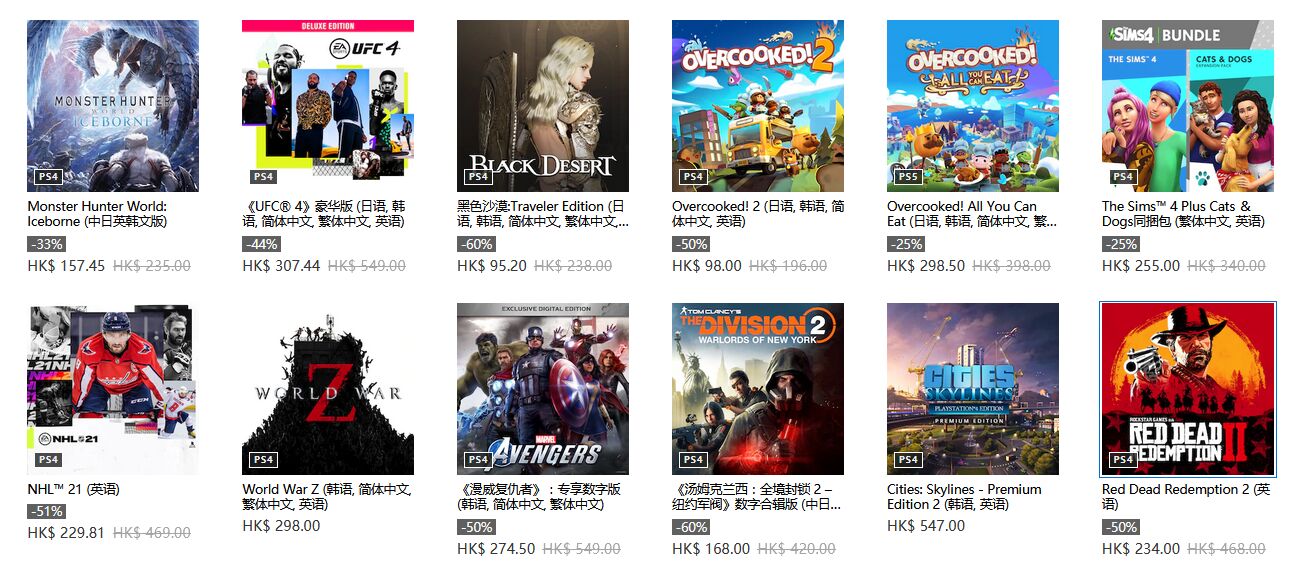The image size is (1293, 577).
Task: Open the Cities: Skylines - Premium Edition 2 title link
Action: point(964,497)
